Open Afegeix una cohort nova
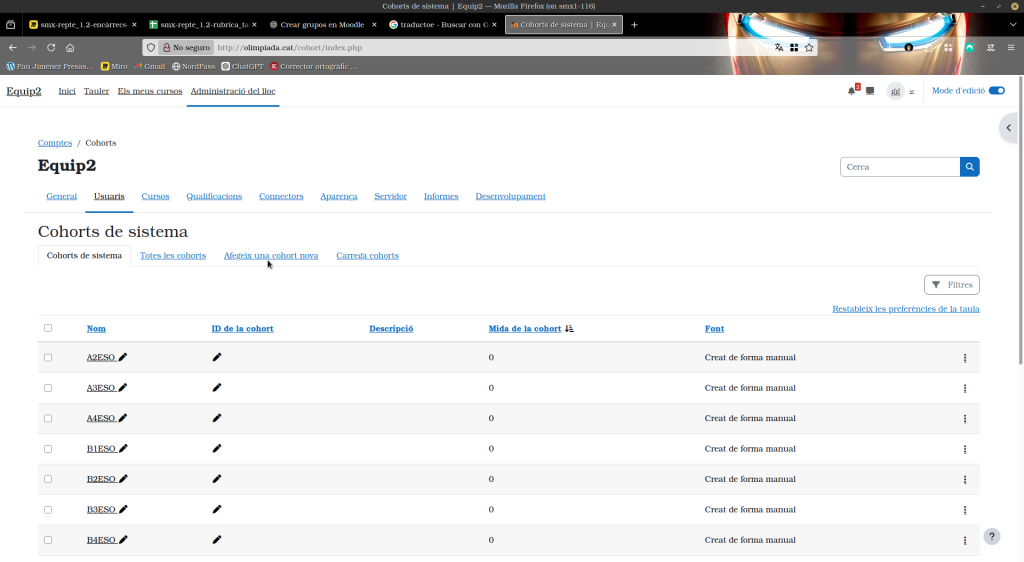Image resolution: width=1024 pixels, height=562 pixels. tap(271, 256)
